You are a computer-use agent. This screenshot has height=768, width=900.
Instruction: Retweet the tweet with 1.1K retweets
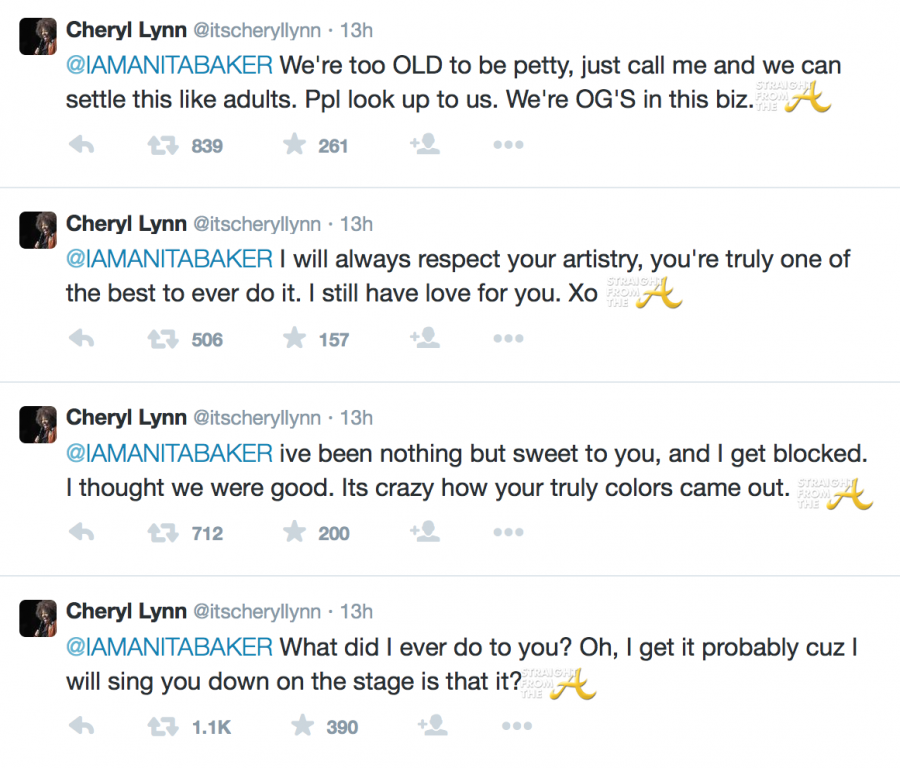[161, 727]
